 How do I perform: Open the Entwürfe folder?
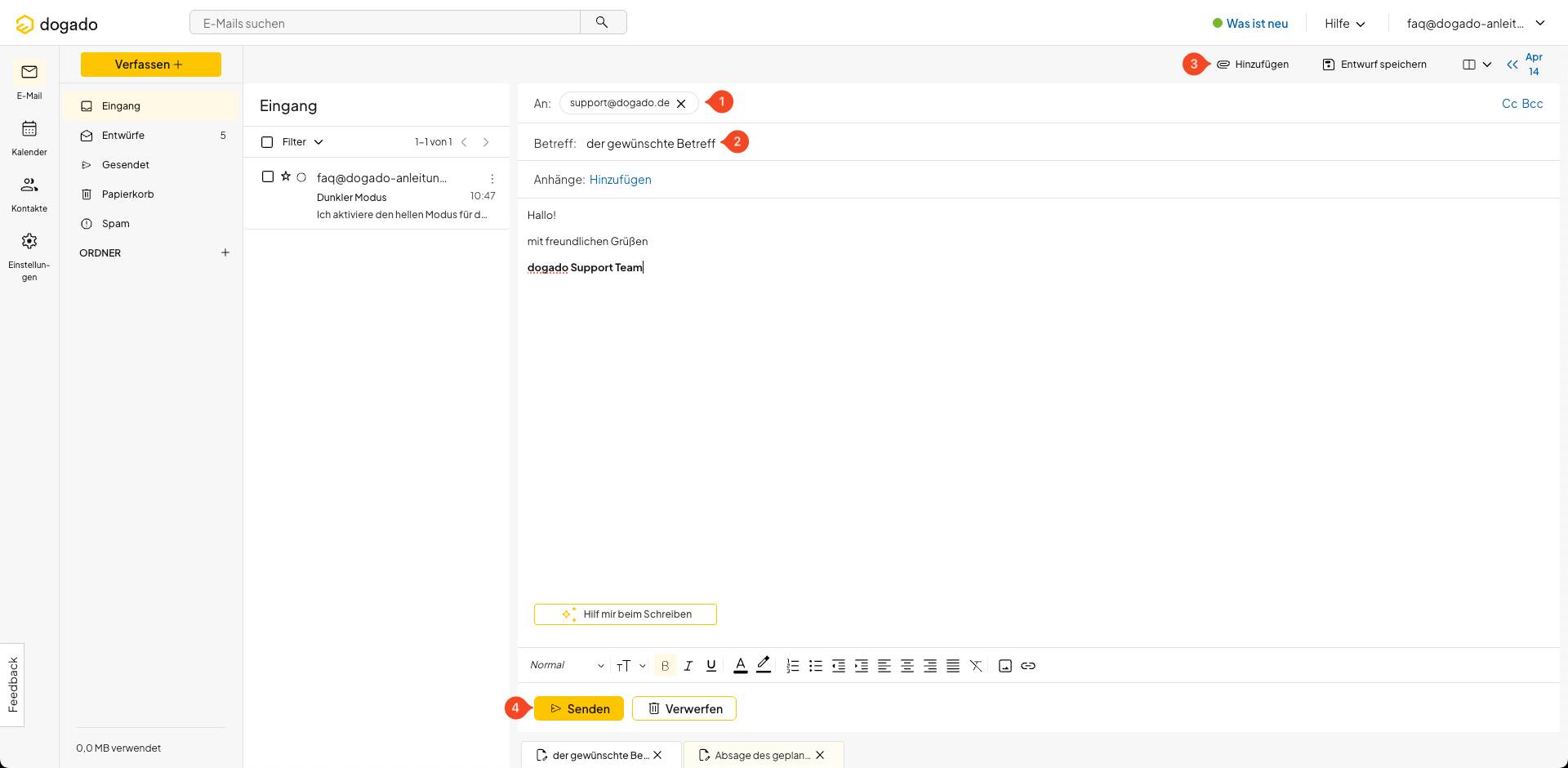coord(151,136)
